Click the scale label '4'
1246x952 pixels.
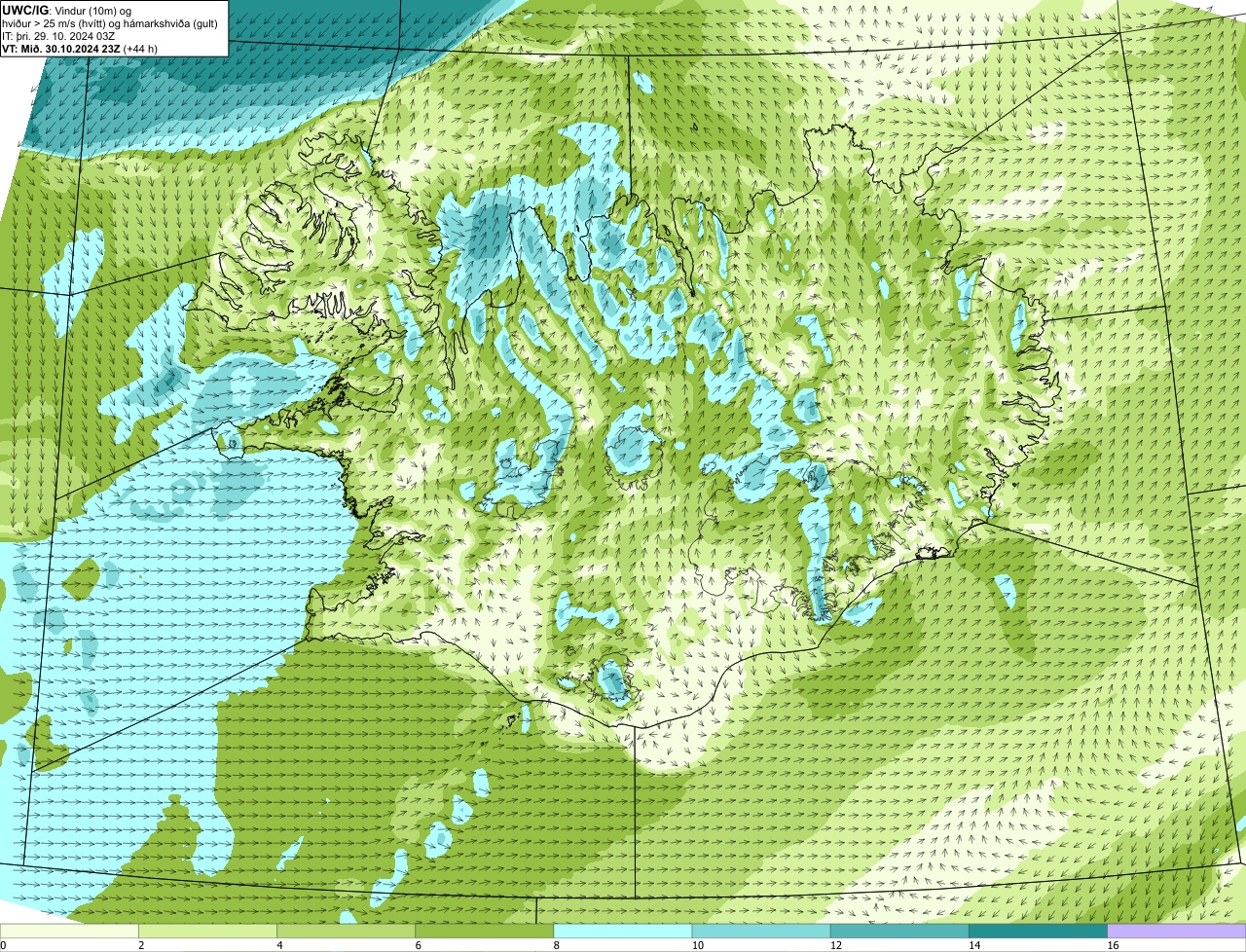tap(279, 945)
